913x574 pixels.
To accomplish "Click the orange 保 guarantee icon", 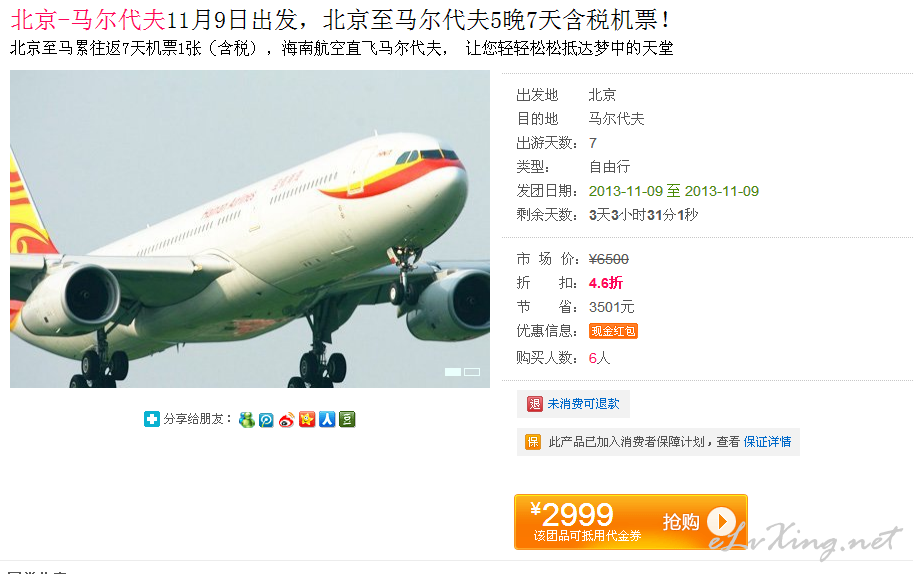I will (x=533, y=442).
